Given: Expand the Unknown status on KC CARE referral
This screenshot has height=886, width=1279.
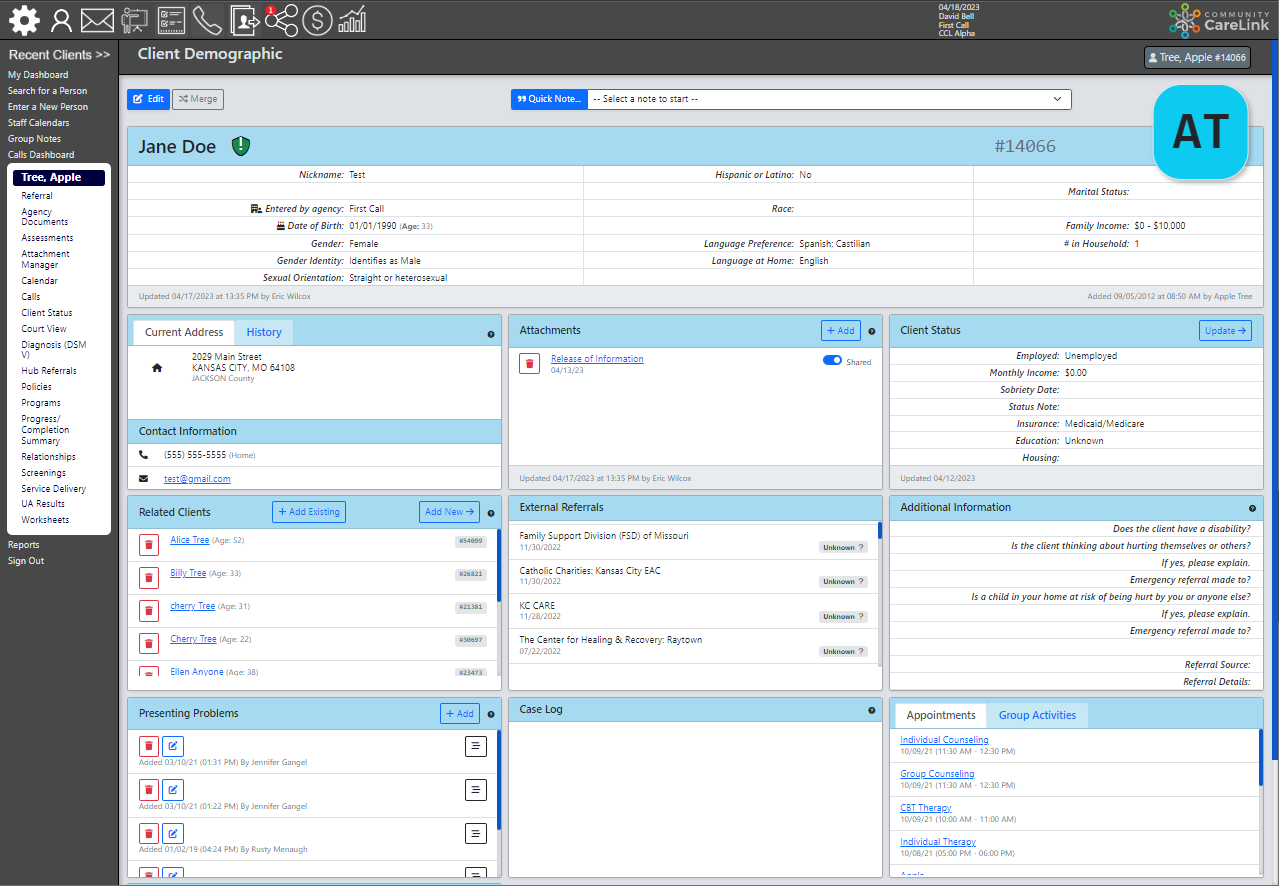Looking at the screenshot, I should [843, 616].
